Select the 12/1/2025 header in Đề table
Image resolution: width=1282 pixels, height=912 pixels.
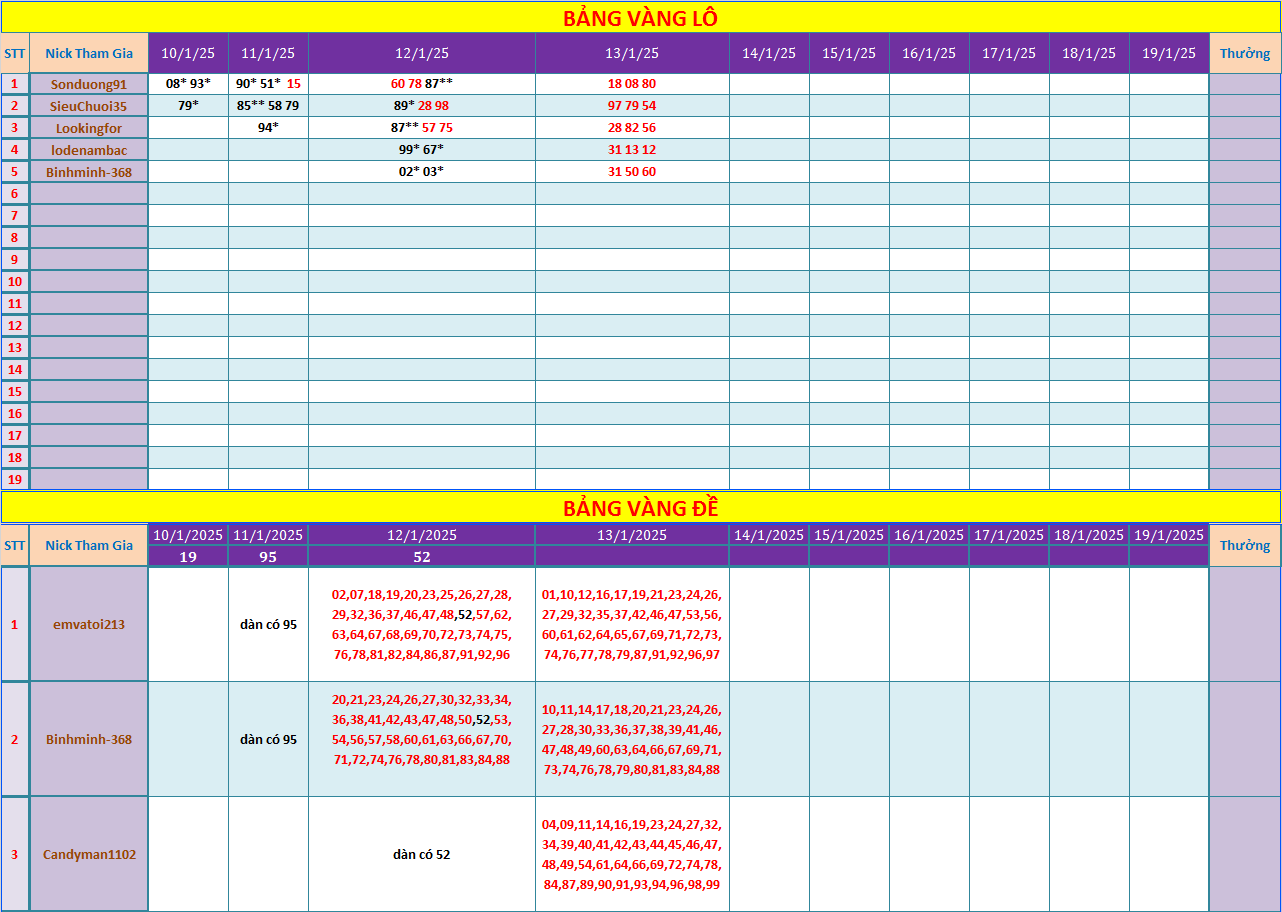click(x=422, y=535)
